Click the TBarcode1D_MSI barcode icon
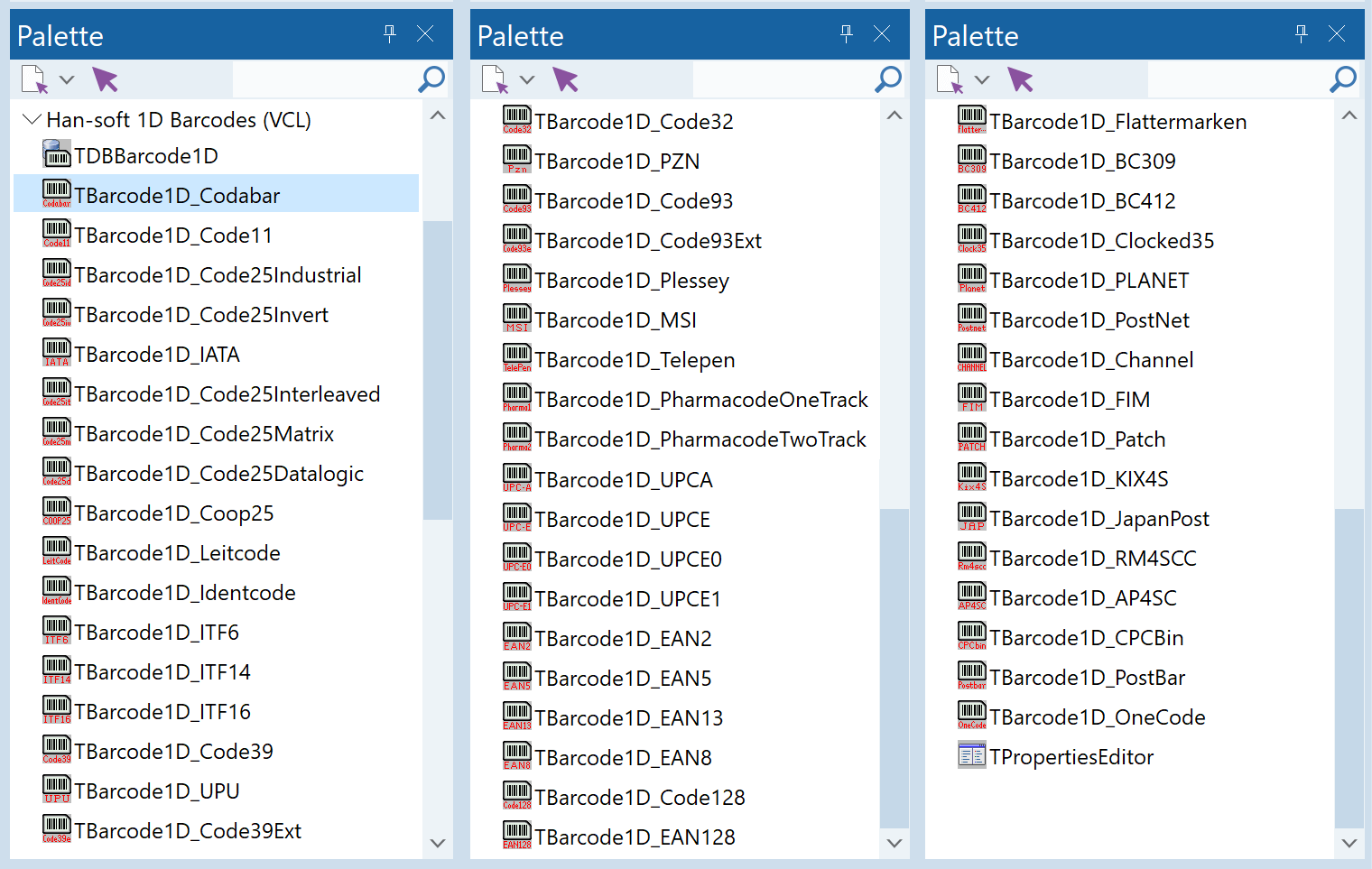1372x869 pixels. coord(517,319)
